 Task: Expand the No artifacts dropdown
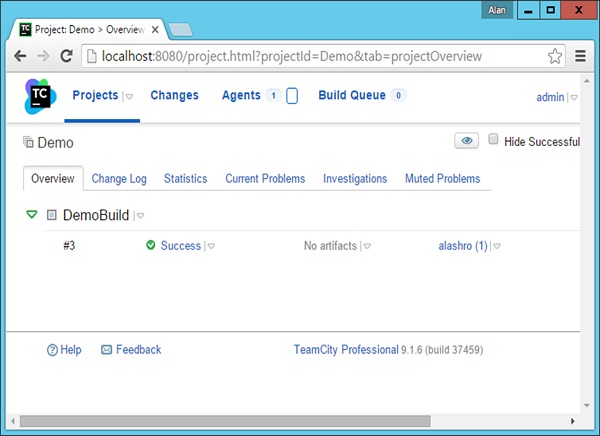(367, 247)
